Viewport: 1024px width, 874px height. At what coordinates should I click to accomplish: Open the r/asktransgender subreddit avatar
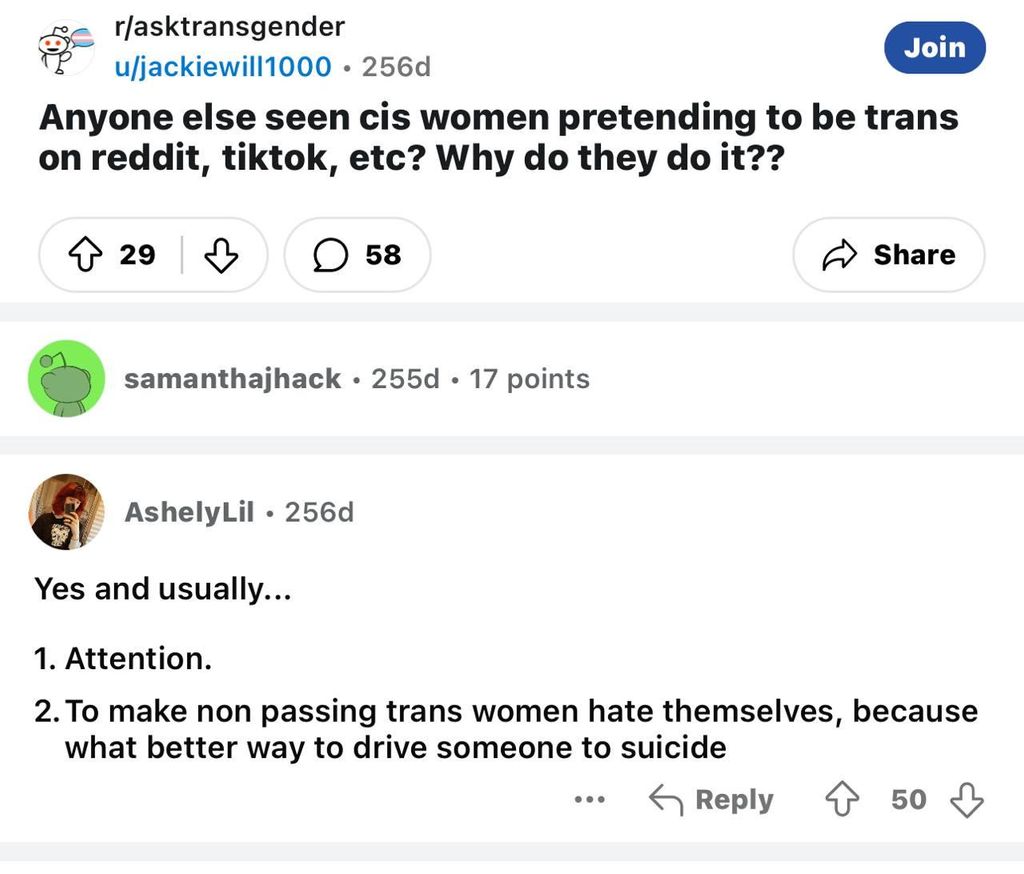click(x=65, y=47)
